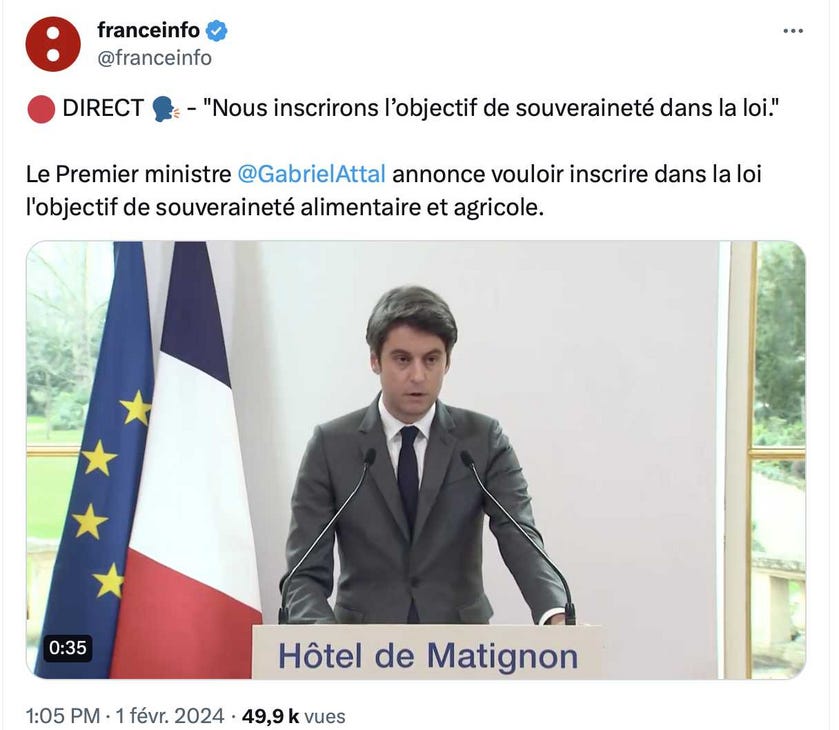
Task: Click the 1:05 PM timestamp
Action: coord(63,716)
